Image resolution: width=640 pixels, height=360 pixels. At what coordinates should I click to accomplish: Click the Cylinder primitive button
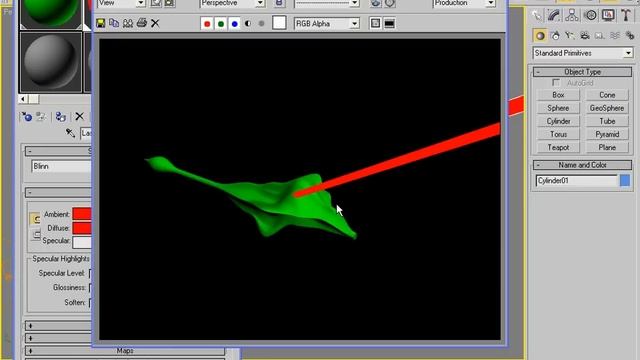tap(558, 121)
